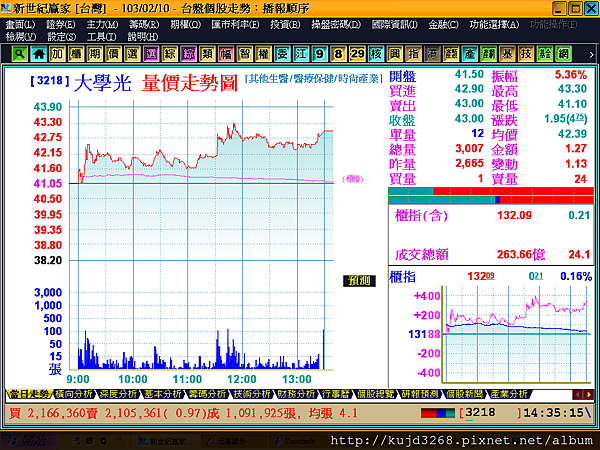Select the yellow 8 toolbar button

tap(338, 54)
